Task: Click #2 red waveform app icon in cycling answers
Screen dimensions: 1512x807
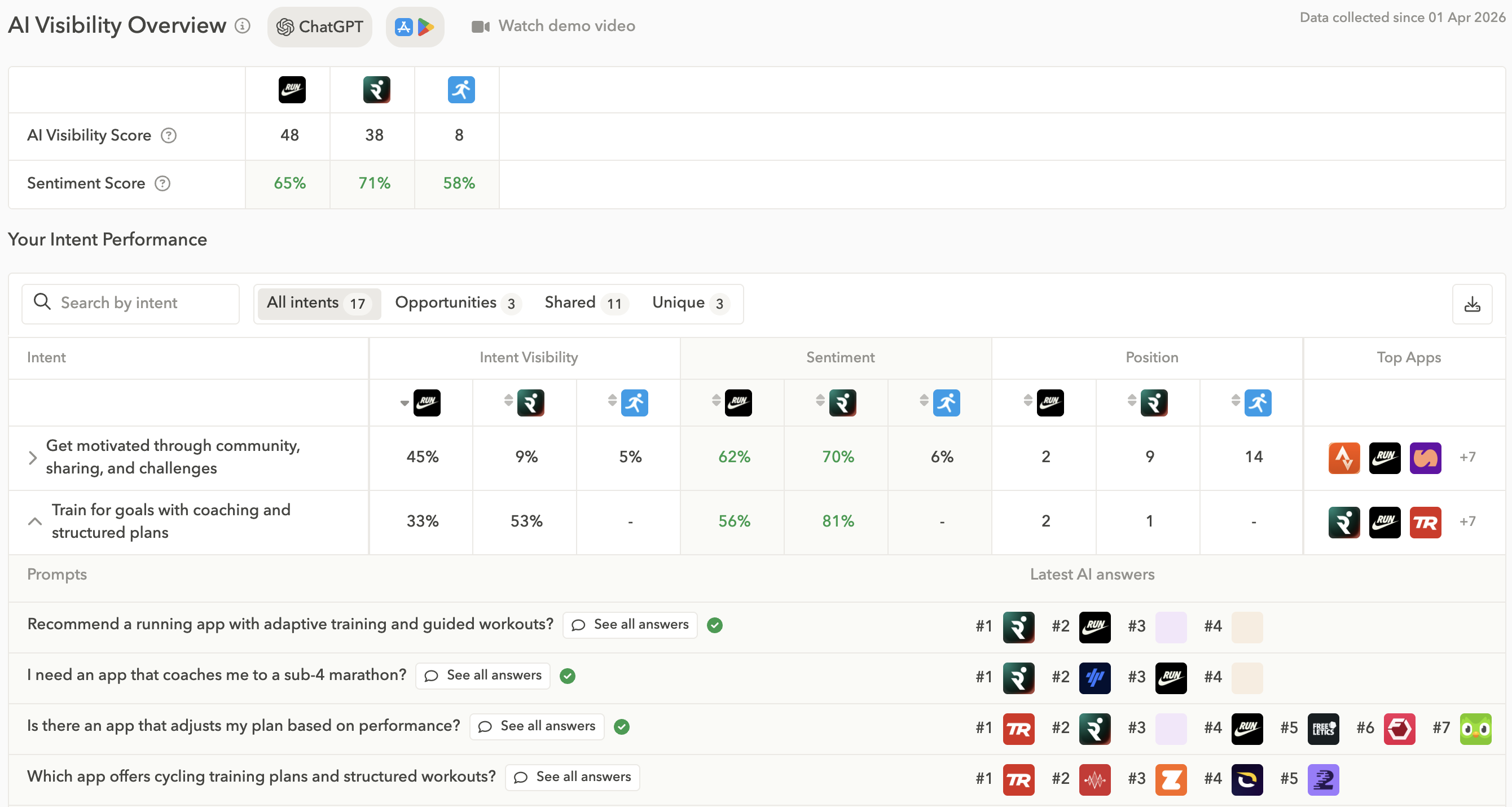Action: click(1095, 780)
